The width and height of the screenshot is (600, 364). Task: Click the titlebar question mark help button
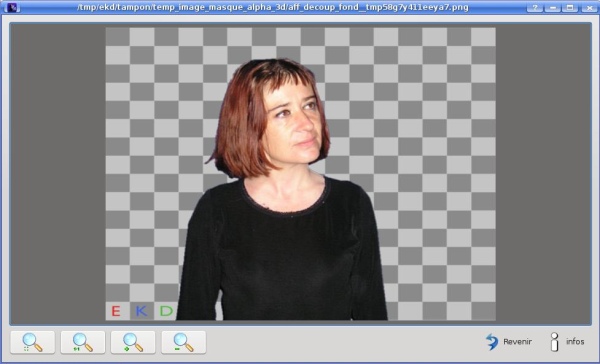[535, 7]
